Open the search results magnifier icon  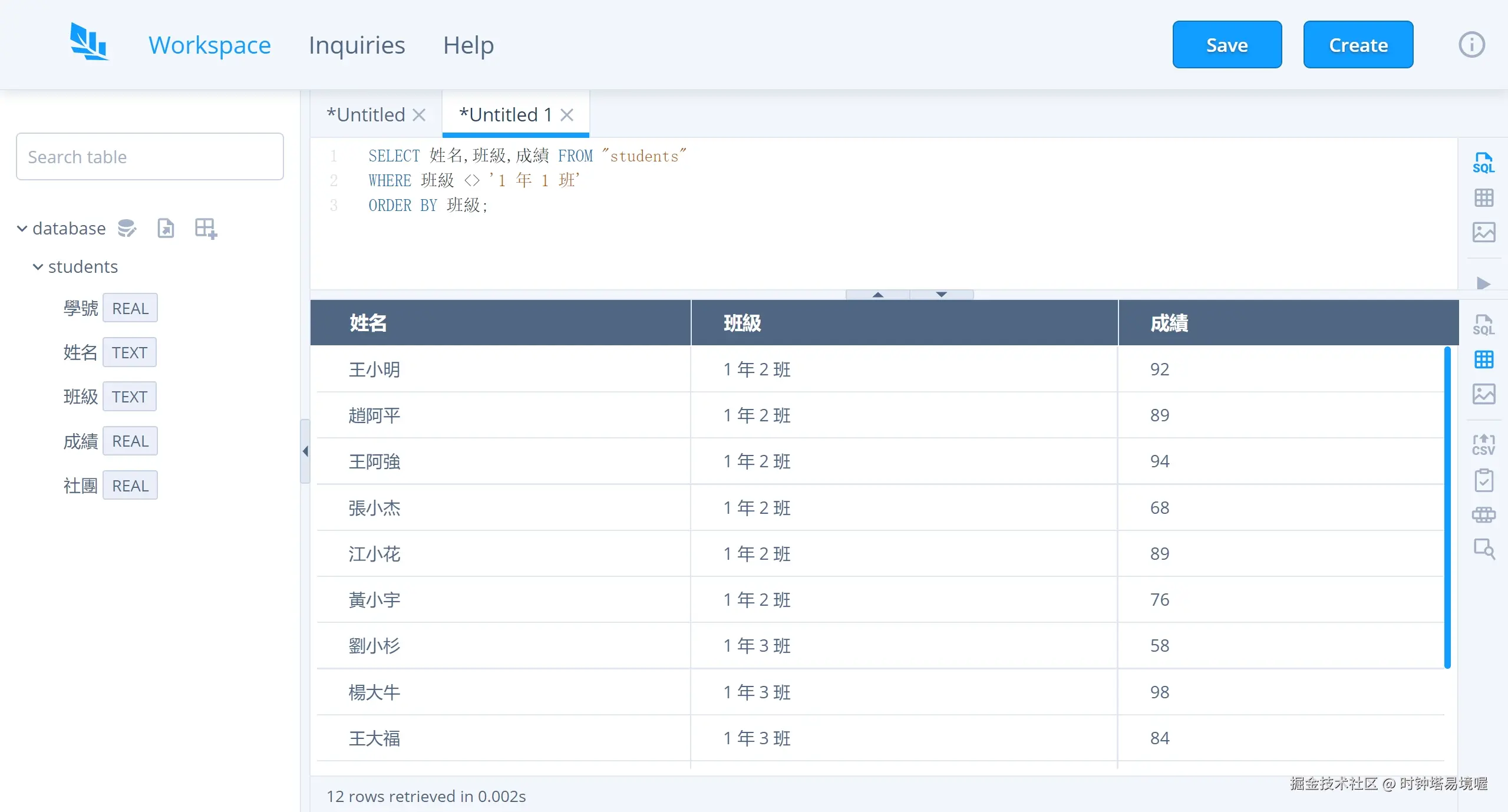1484,549
